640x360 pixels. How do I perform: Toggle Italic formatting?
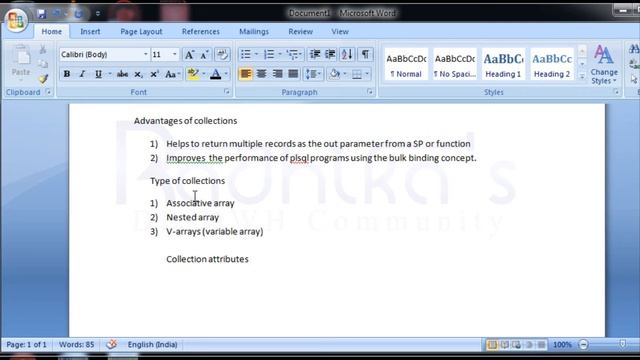point(82,74)
